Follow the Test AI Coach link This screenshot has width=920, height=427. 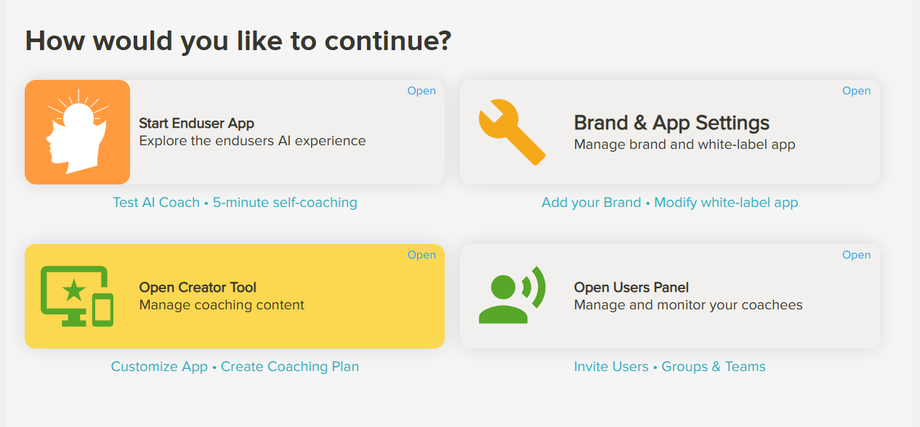(x=156, y=202)
